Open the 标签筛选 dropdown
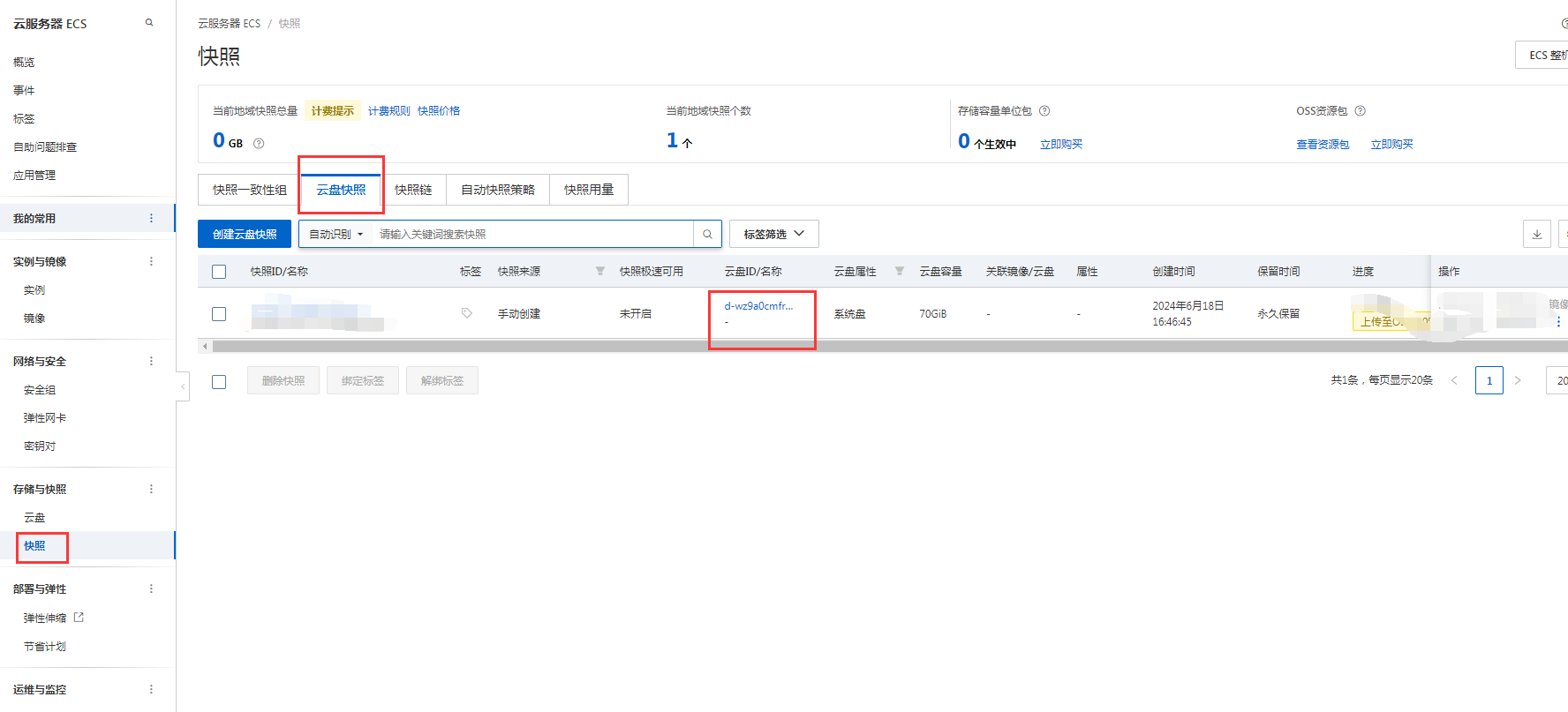This screenshot has height=712, width=1568. pos(774,234)
